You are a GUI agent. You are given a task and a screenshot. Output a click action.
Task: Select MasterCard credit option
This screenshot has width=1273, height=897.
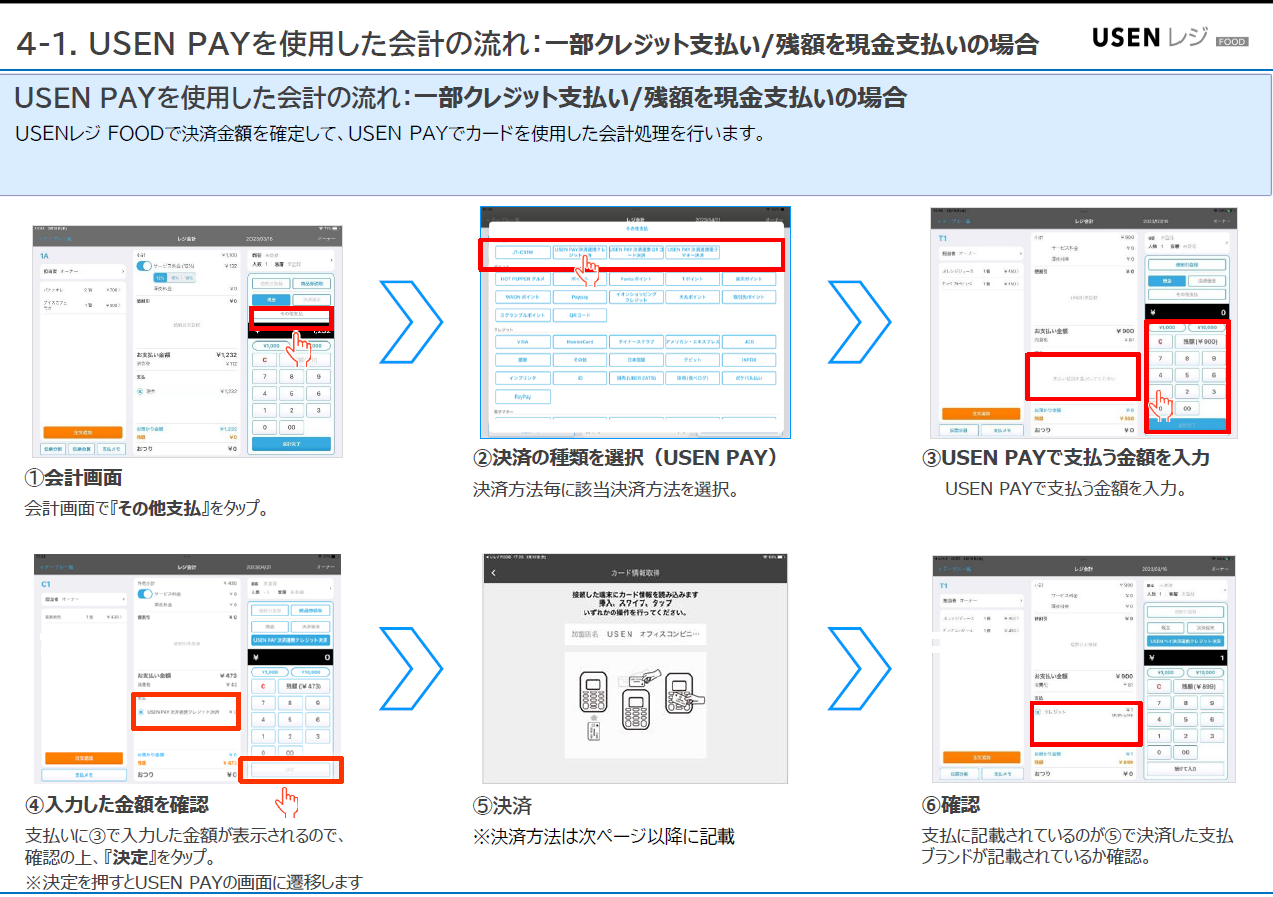point(580,342)
